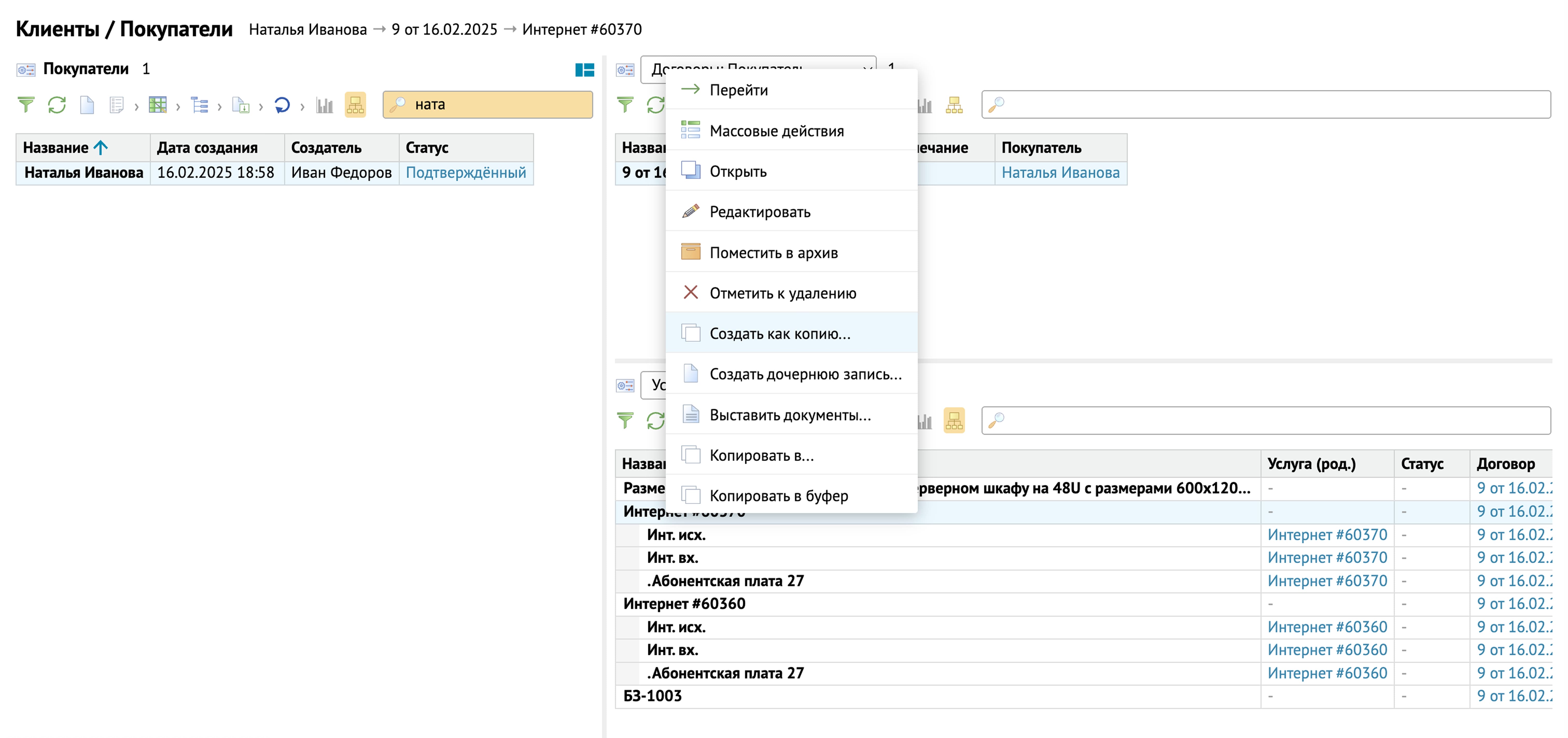The image size is (1568, 738).
Task: Expand the arrow after the export icon
Action: pos(261,107)
